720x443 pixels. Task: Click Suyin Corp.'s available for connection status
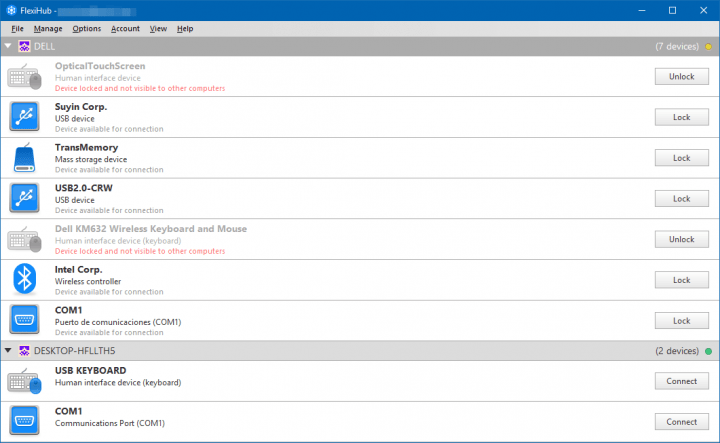click(x=109, y=129)
